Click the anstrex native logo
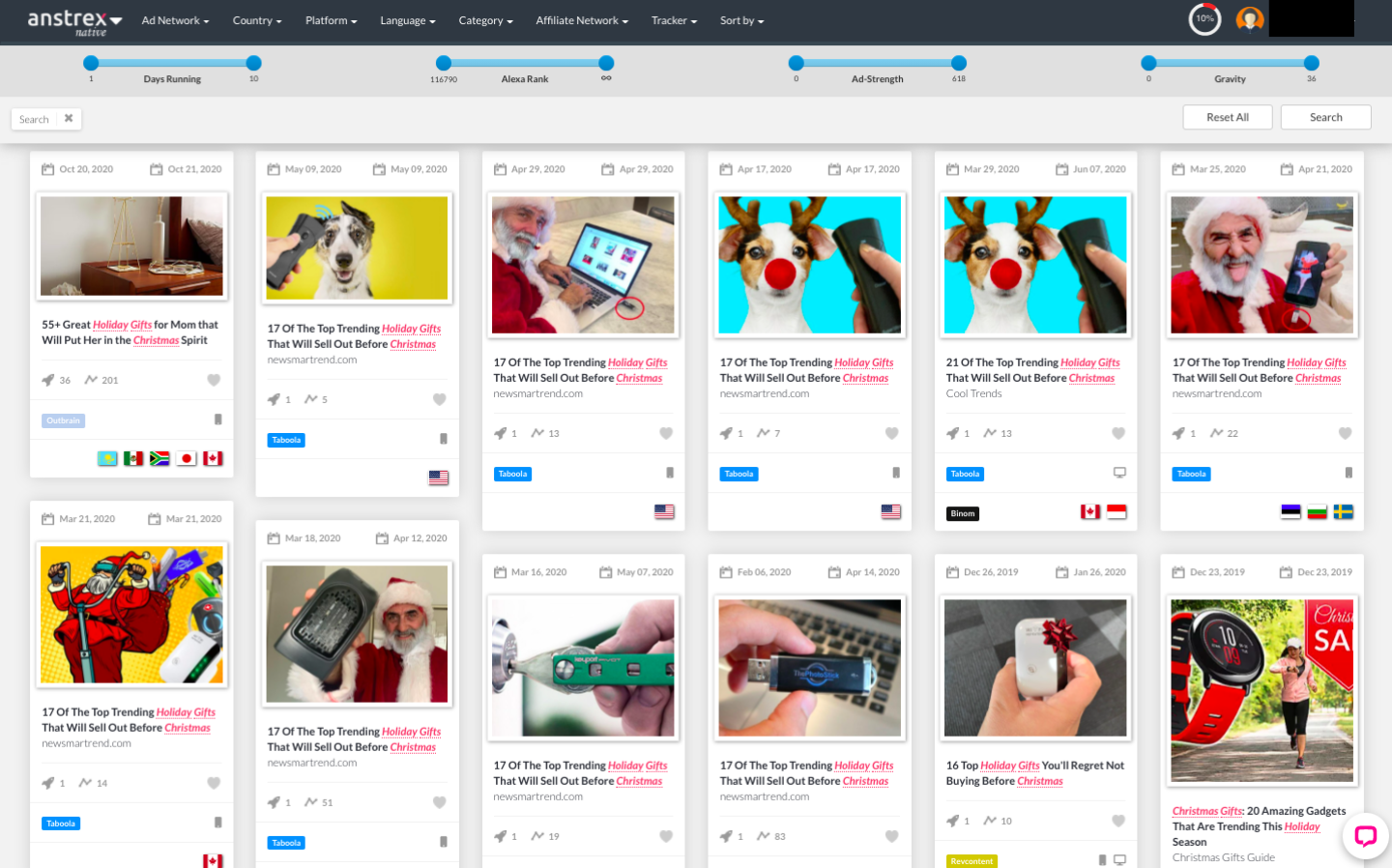Screen dimensions: 1392x868 (74, 21)
